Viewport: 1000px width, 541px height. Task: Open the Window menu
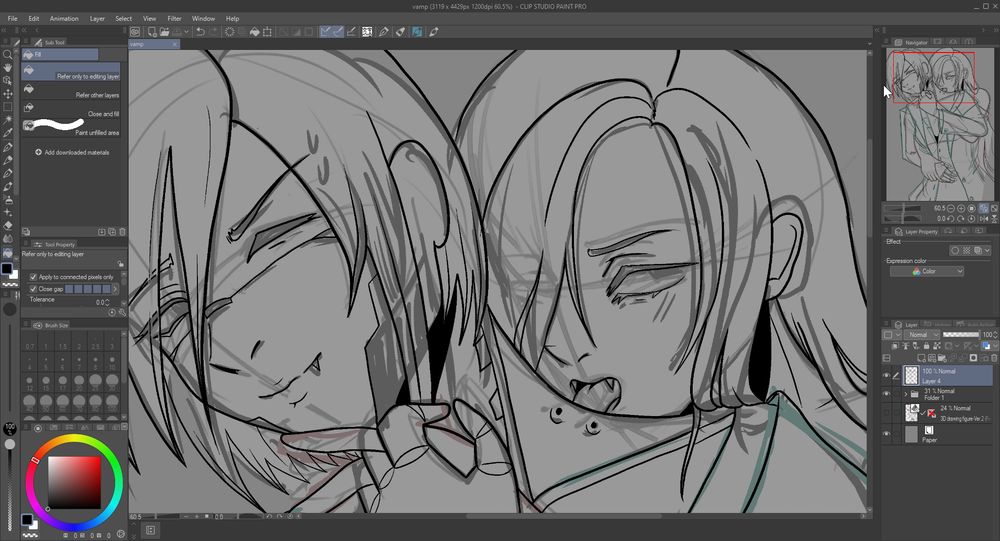coord(203,19)
